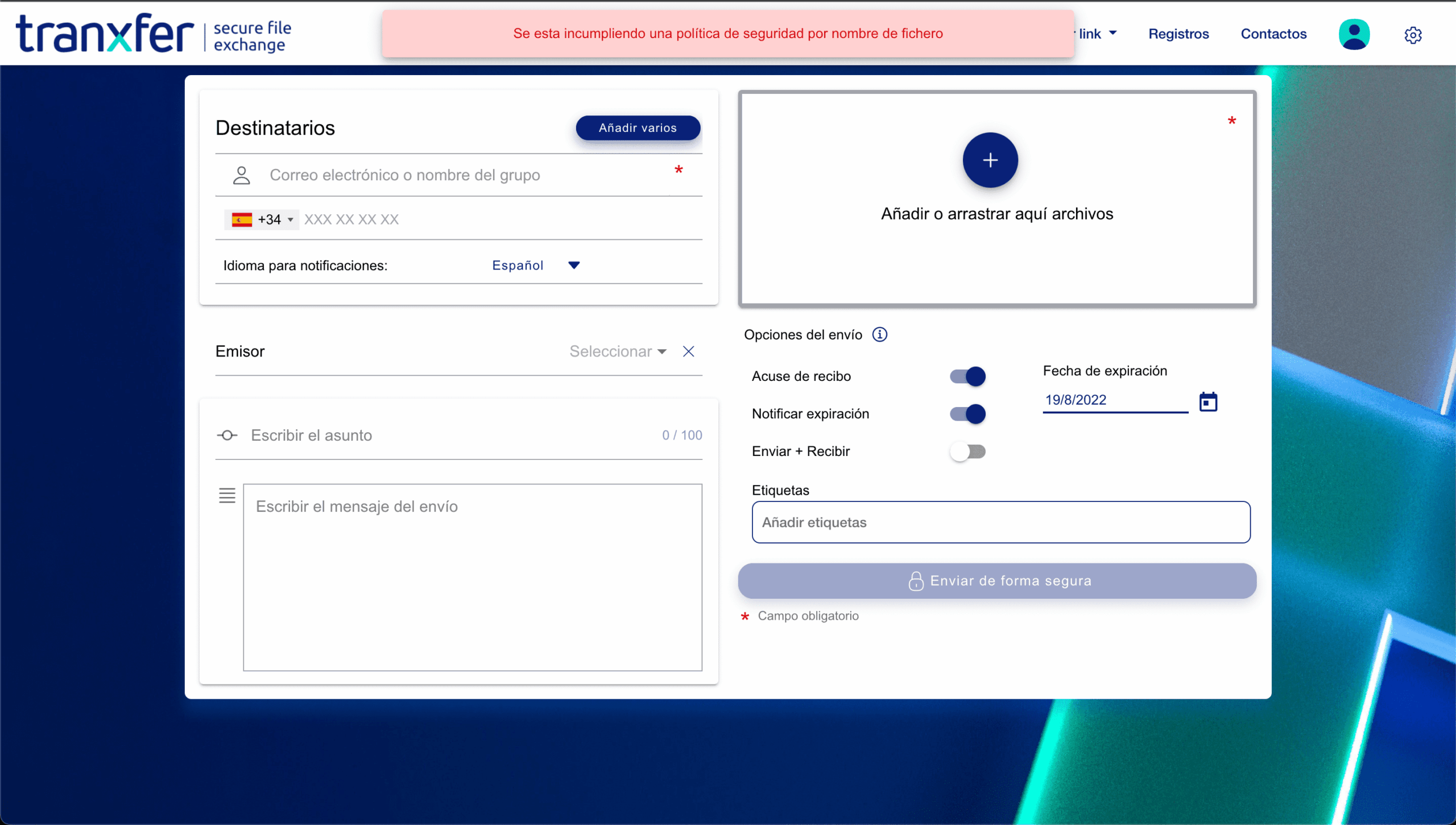This screenshot has height=825, width=1456.
Task: Go to the Registros menu
Action: pos(1178,34)
